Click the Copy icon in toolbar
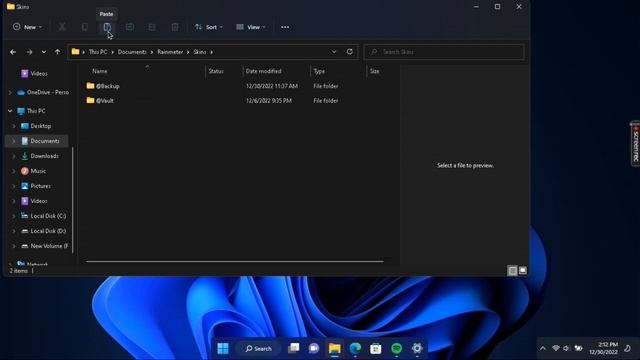The image size is (640, 360). point(84,27)
